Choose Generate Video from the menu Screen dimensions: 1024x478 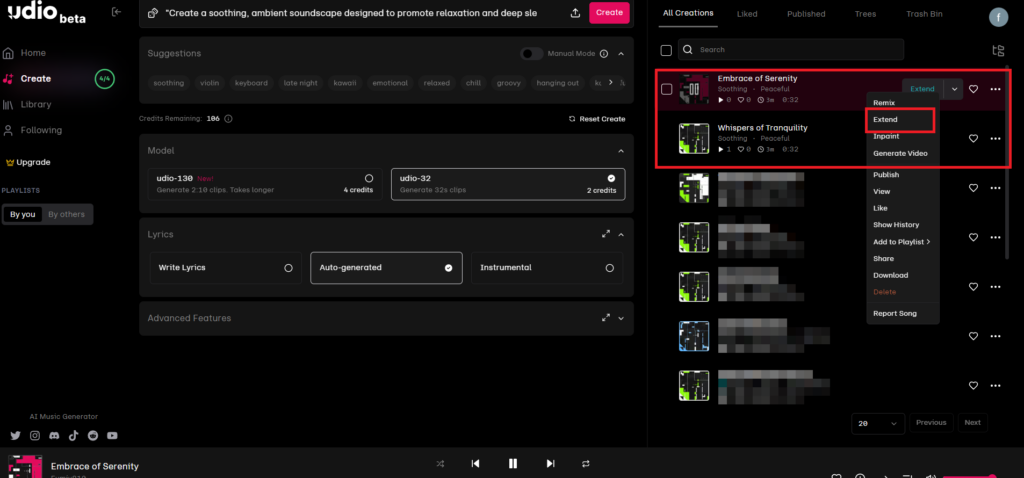pos(900,153)
